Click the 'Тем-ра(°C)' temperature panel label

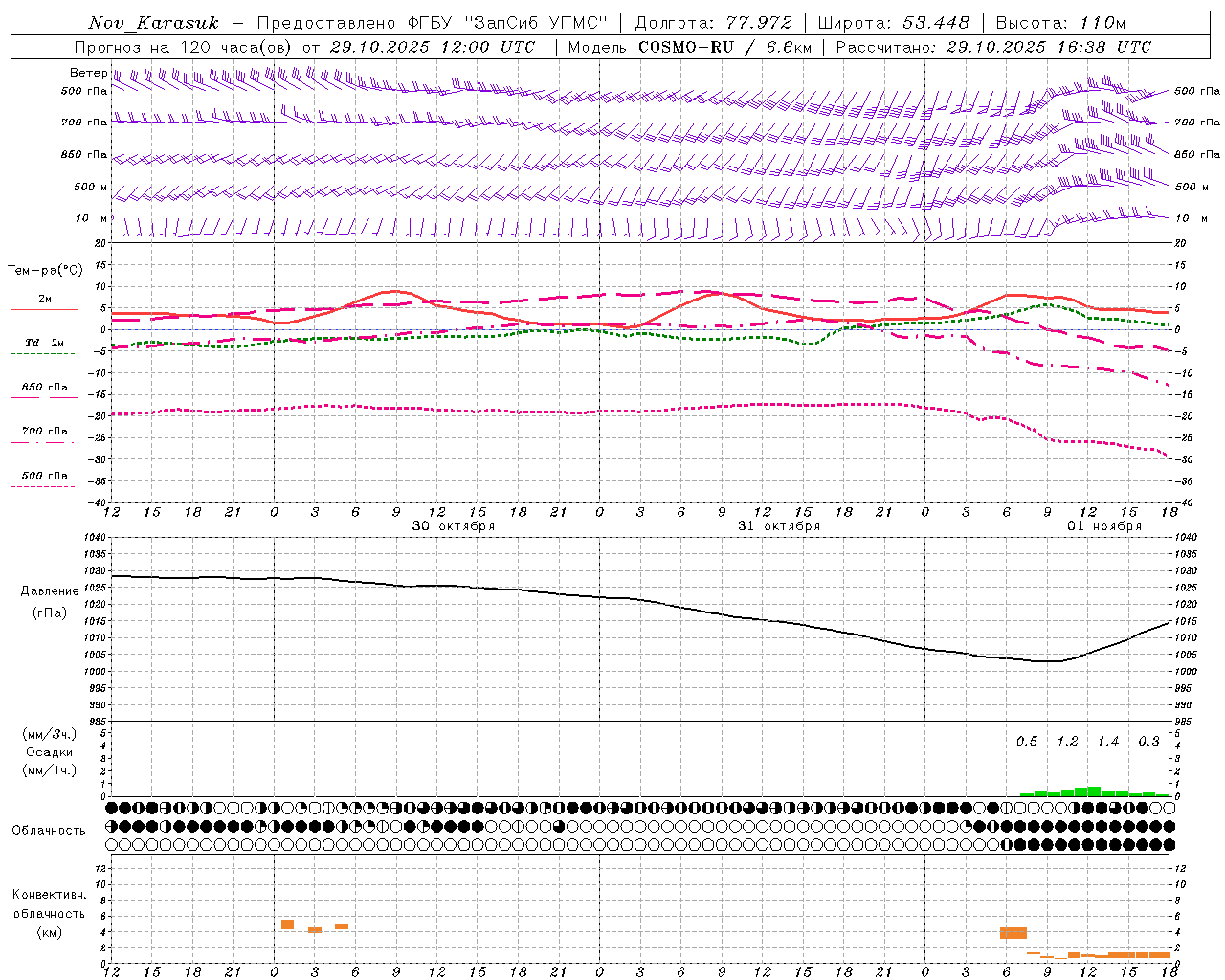[45, 271]
